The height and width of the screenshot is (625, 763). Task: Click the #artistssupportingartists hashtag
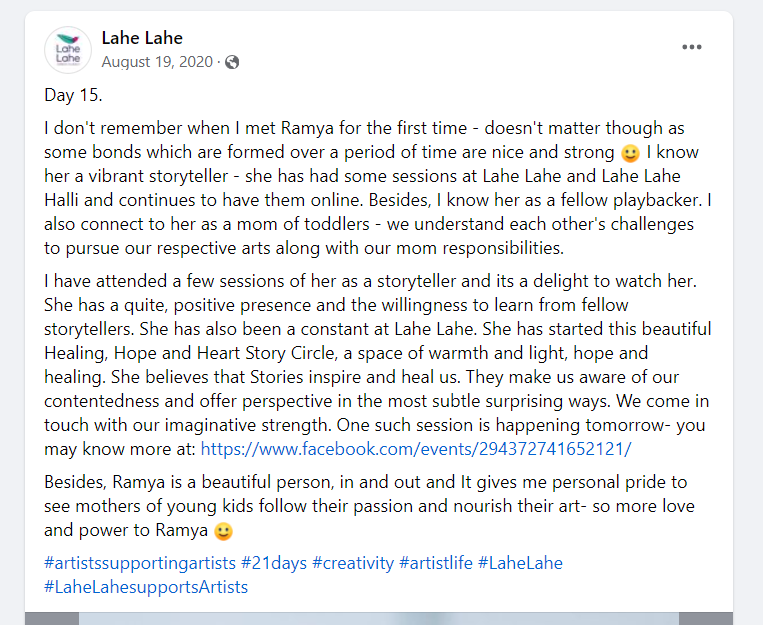click(140, 563)
